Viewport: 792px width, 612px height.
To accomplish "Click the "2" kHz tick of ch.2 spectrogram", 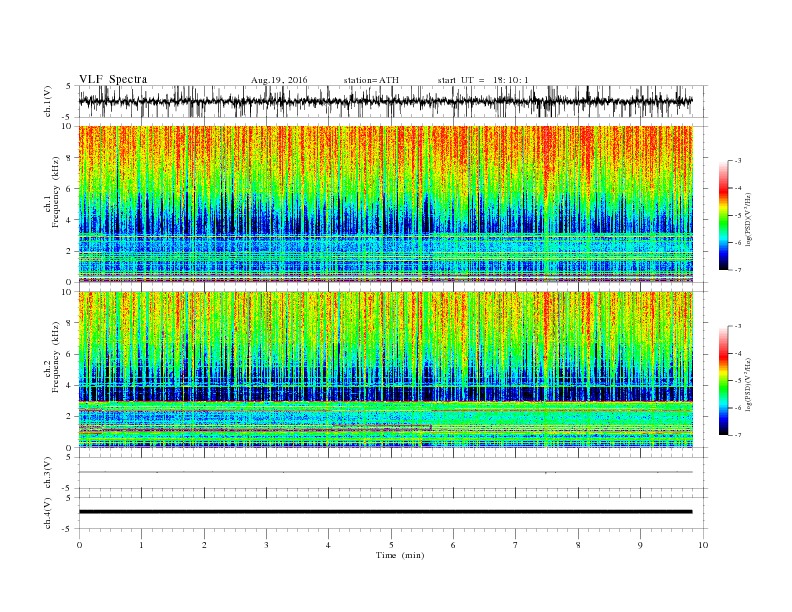I will (70, 417).
